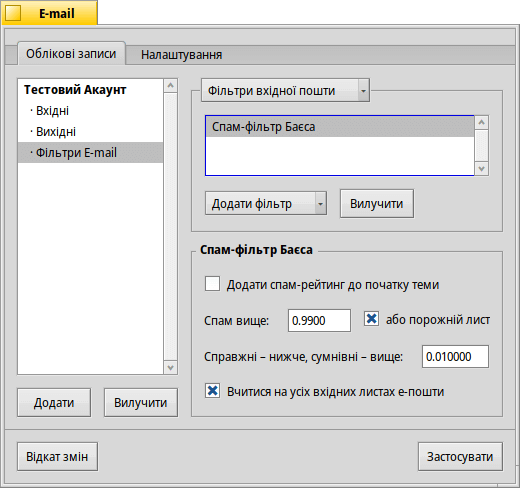Click the 'Відкат змін' button

(57, 457)
